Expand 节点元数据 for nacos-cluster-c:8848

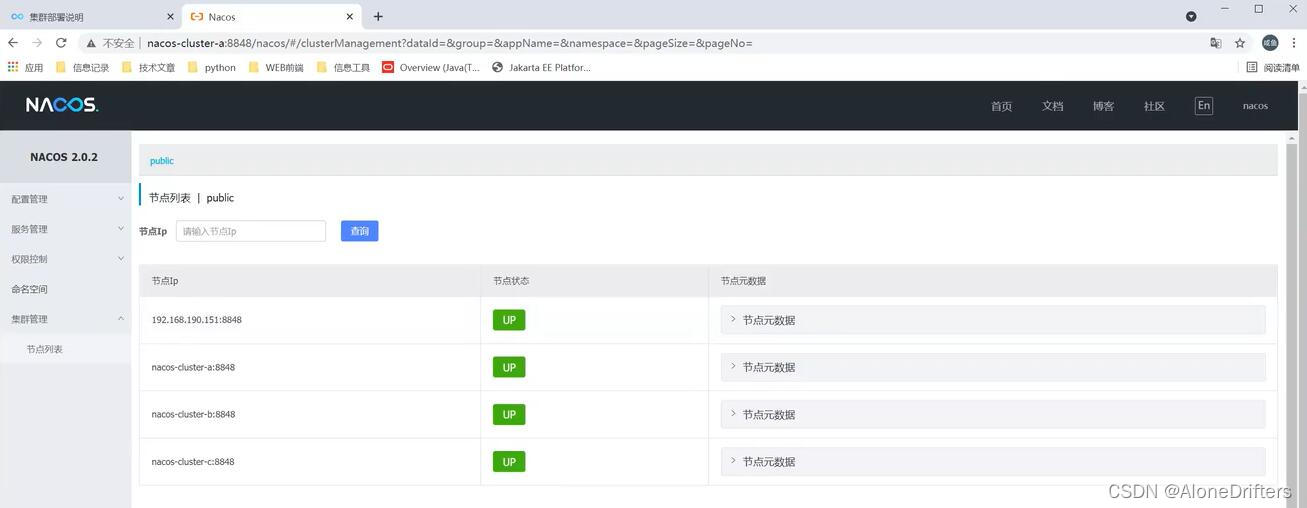(993, 461)
